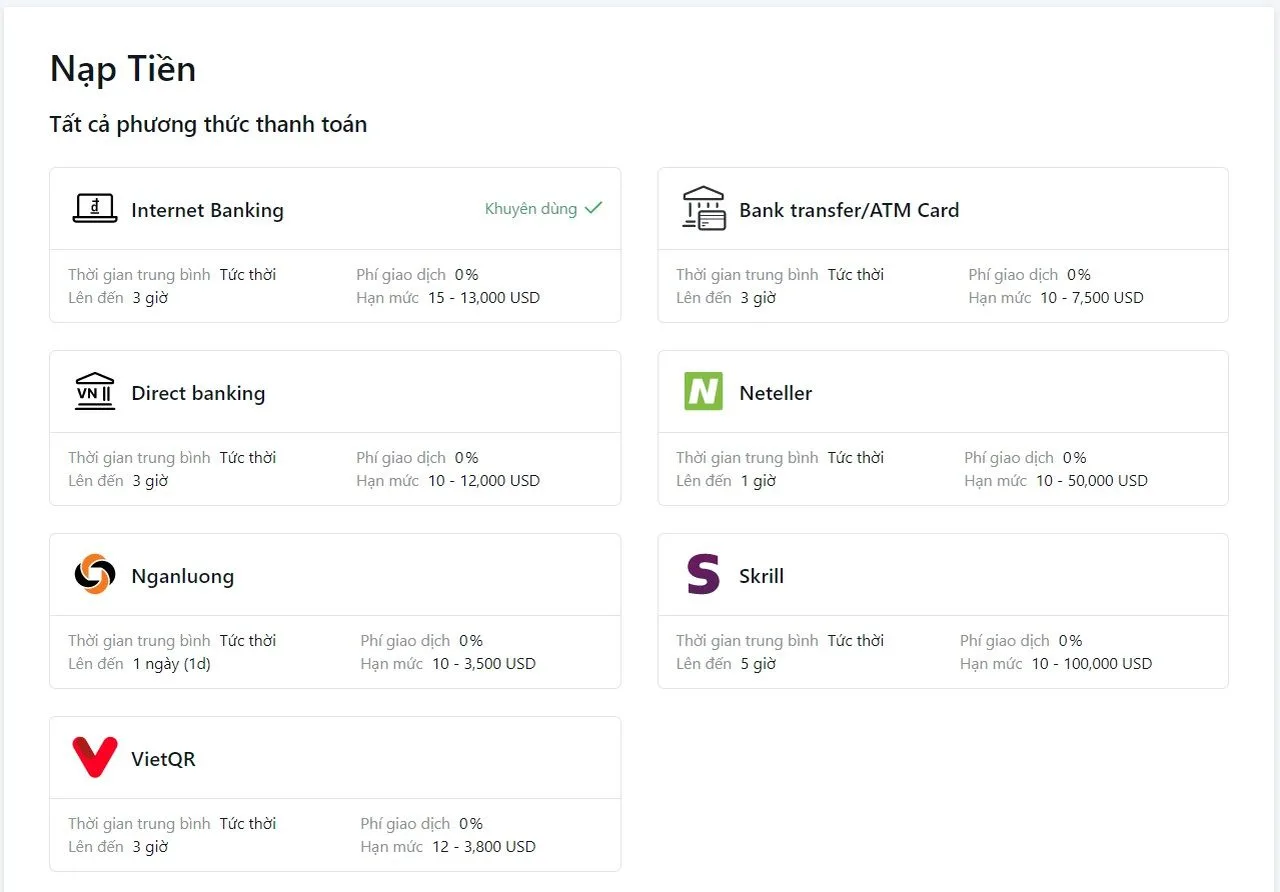The height and width of the screenshot is (892, 1280).
Task: Click the Bank transfer/ATM Card icon
Action: tap(704, 209)
